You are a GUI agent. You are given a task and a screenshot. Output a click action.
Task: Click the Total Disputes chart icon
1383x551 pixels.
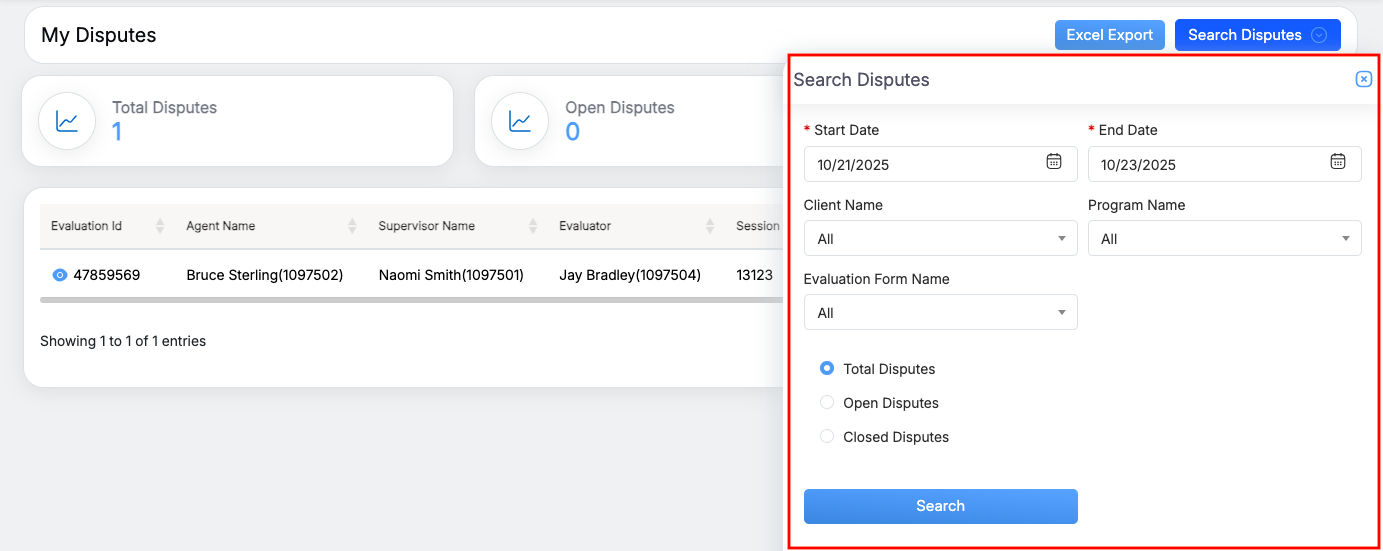[x=67, y=122]
